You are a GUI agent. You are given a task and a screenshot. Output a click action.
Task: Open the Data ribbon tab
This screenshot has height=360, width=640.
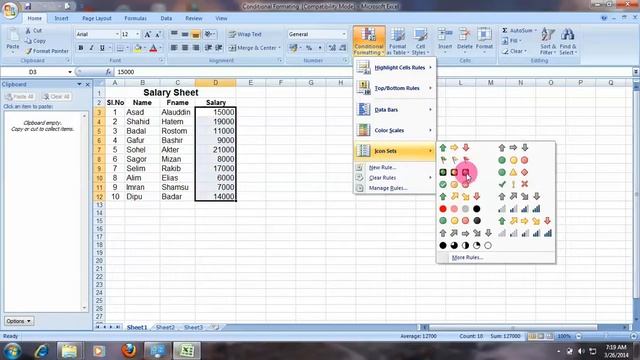coord(166,18)
